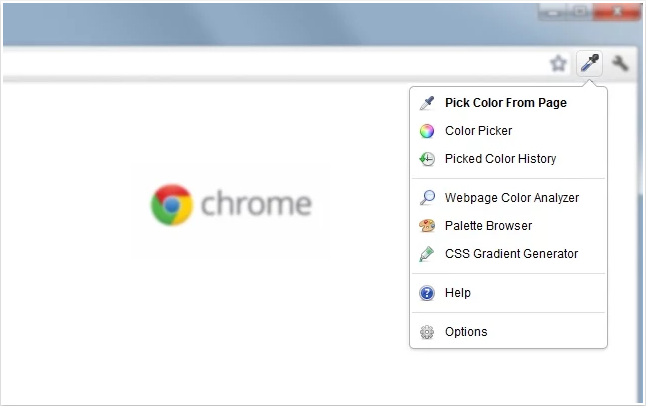The width and height of the screenshot is (646, 406).
Task: Click the clock history icon
Action: pyautogui.click(x=427, y=159)
